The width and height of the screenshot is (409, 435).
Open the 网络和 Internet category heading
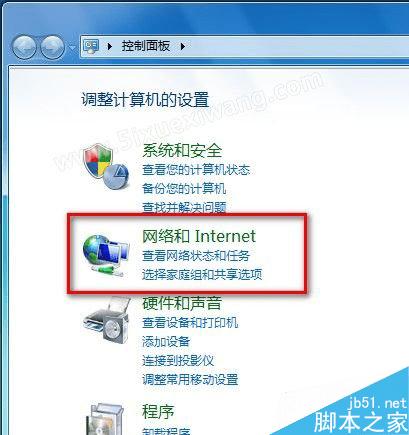coord(199,236)
